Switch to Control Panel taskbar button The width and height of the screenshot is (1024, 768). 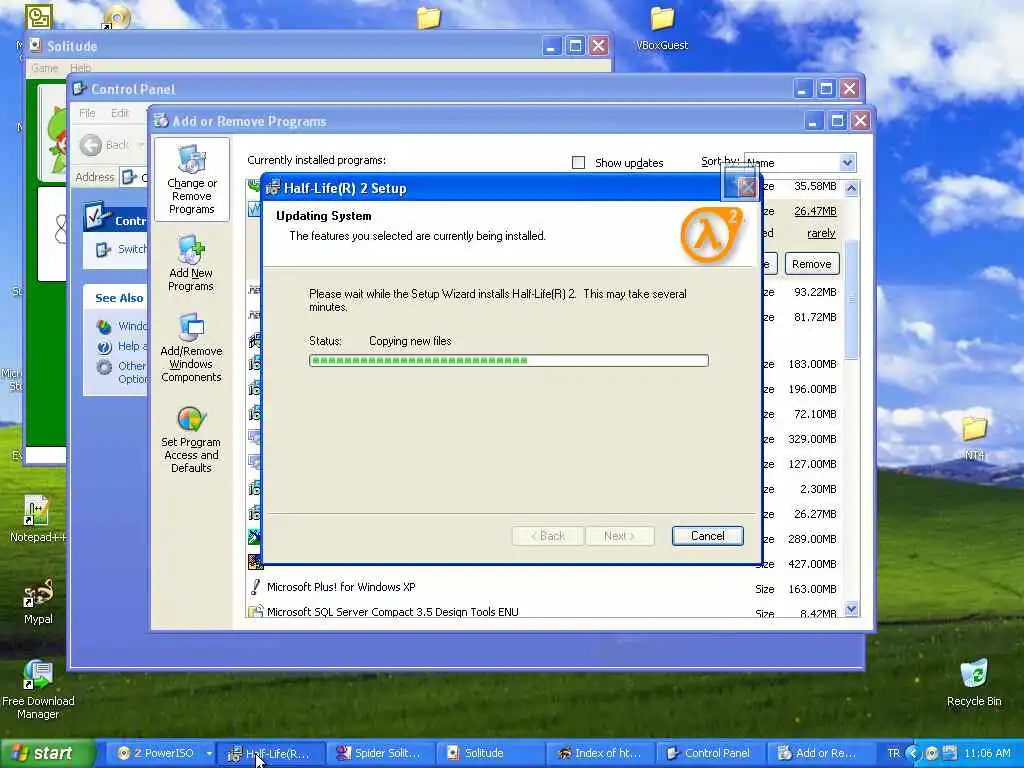709,753
